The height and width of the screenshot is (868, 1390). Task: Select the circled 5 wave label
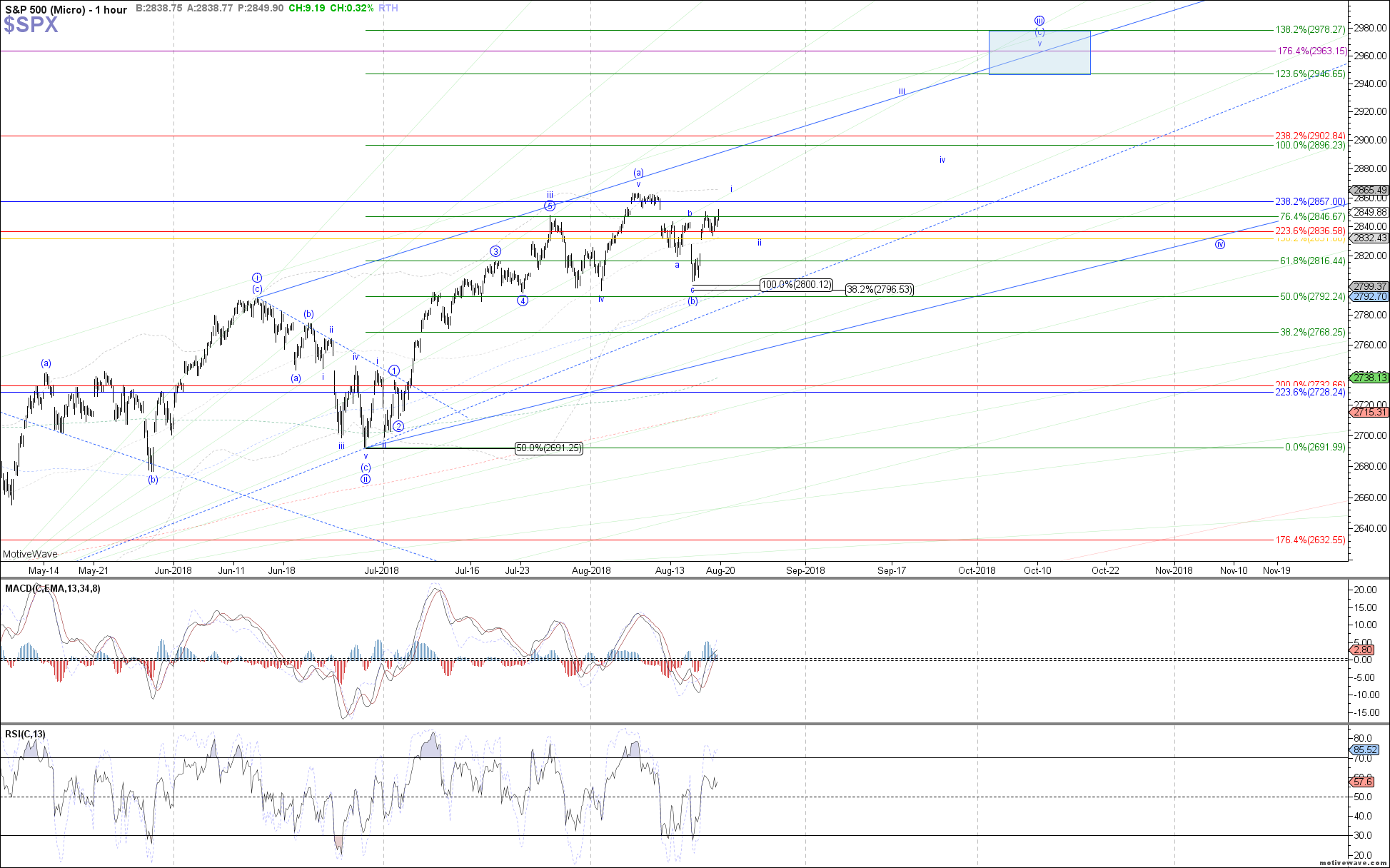click(x=550, y=206)
